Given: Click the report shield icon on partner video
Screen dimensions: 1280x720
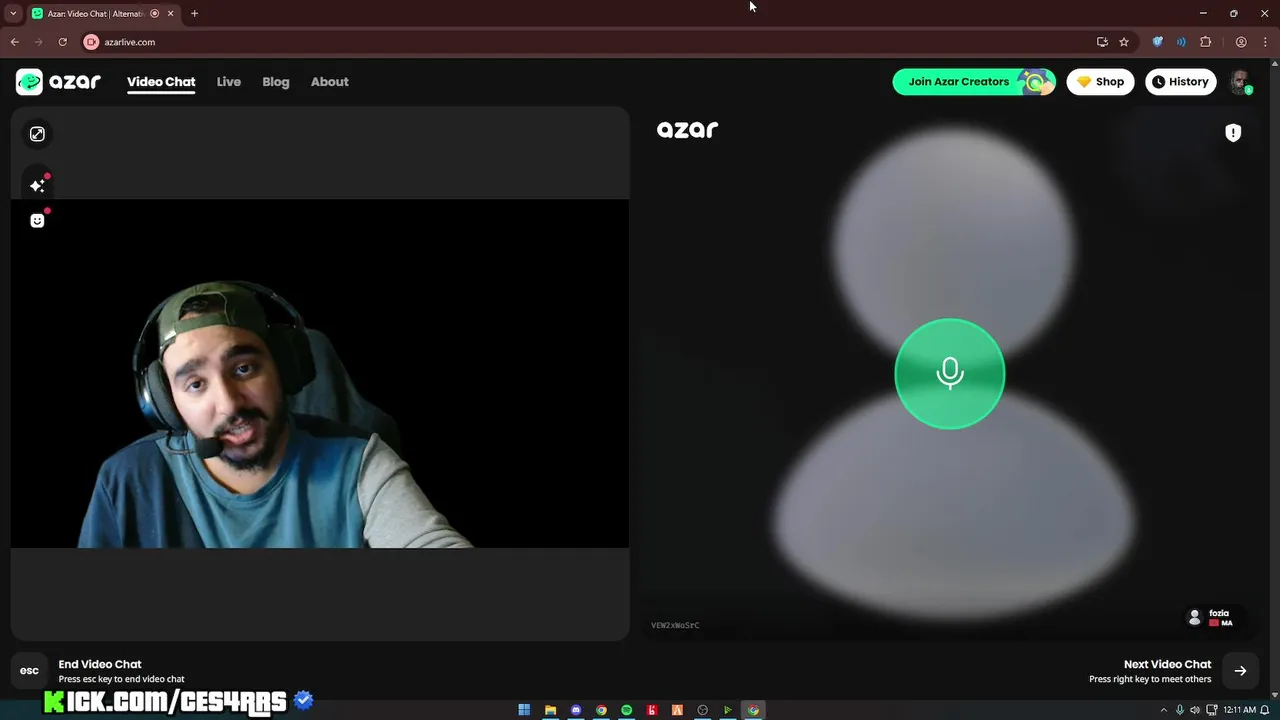Looking at the screenshot, I should coord(1233,133).
